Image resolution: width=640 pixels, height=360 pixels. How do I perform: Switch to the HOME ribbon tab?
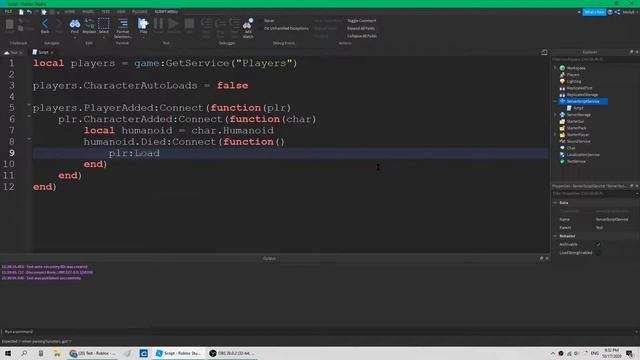[69, 12]
